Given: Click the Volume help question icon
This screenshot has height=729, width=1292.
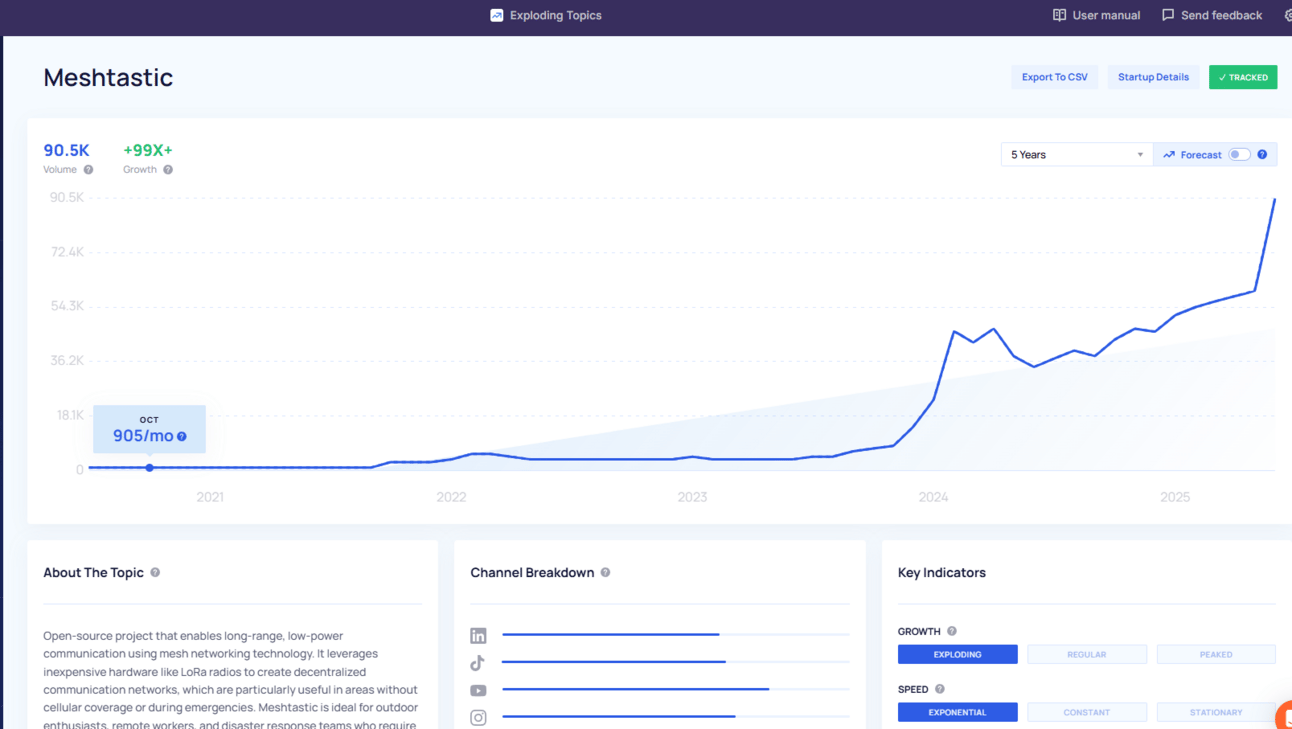Looking at the screenshot, I should 88,170.
